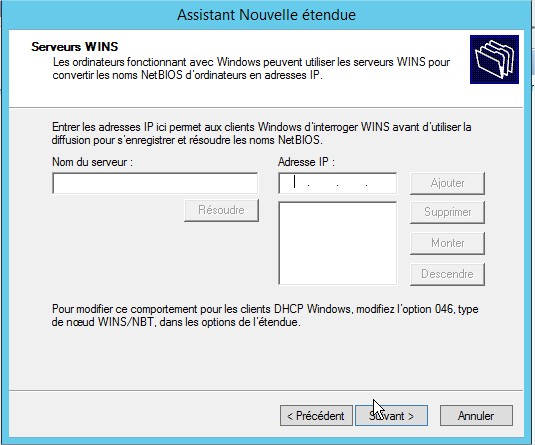Click the 'Adresse IP :' label
Screen dimensions: 535x445
pos(306,162)
